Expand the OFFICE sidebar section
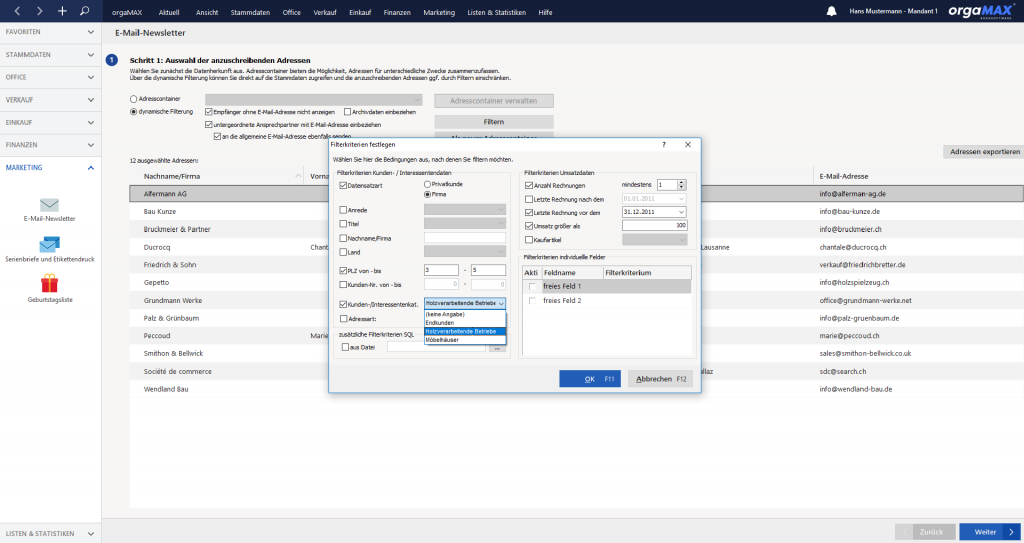Screen dimensions: 1024x543 50,77
